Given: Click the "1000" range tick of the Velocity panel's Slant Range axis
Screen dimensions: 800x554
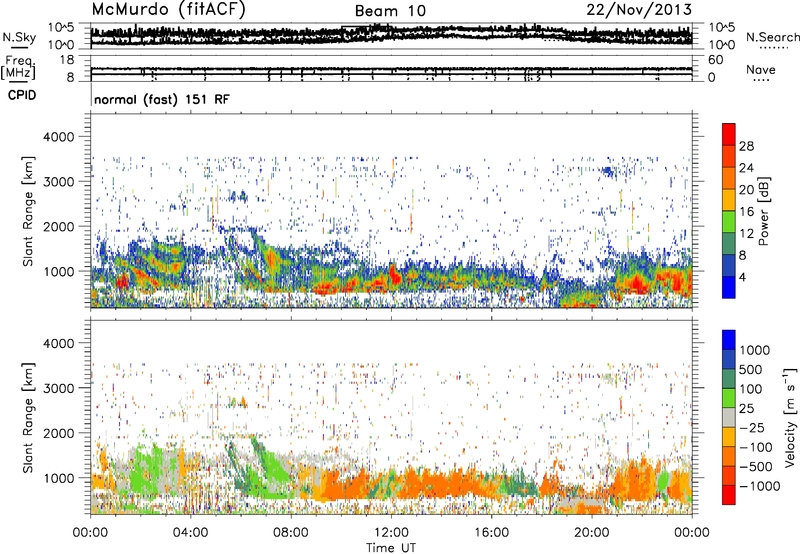Looking at the screenshot, I should pos(58,478).
